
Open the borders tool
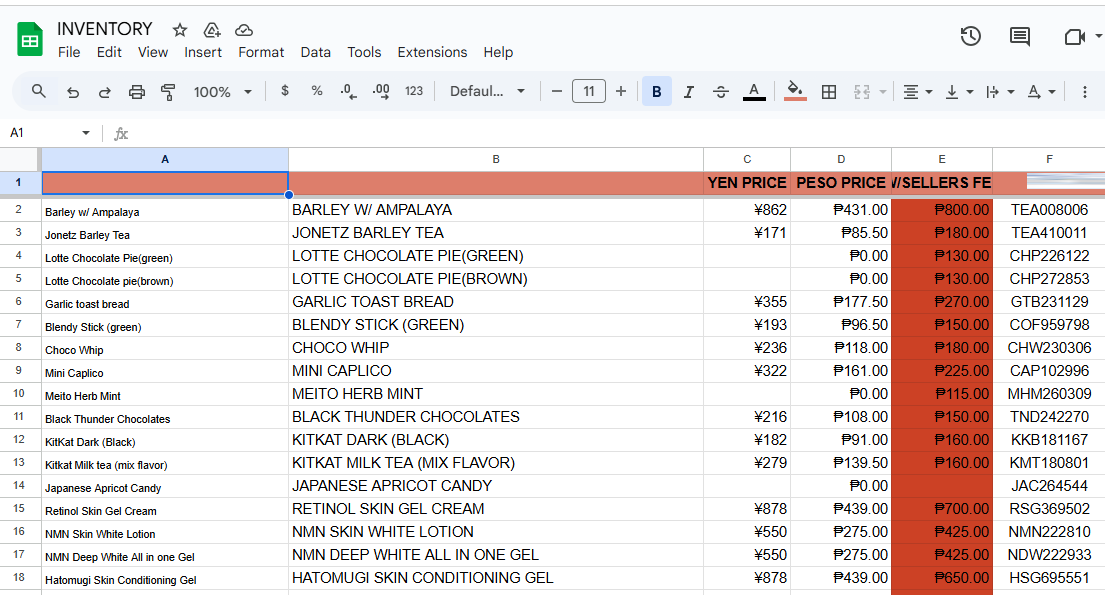click(829, 92)
